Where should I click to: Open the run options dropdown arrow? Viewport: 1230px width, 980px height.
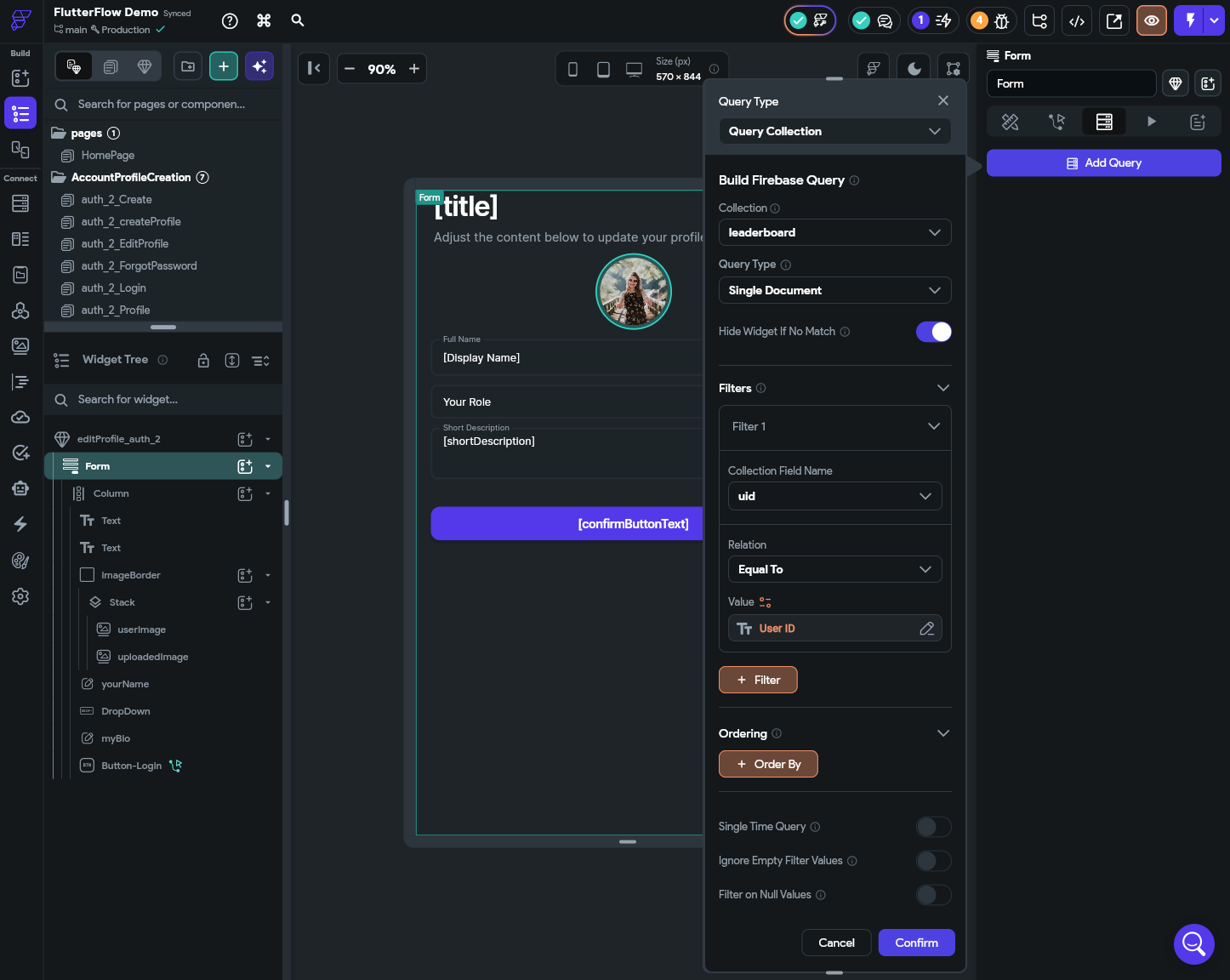[x=1214, y=20]
